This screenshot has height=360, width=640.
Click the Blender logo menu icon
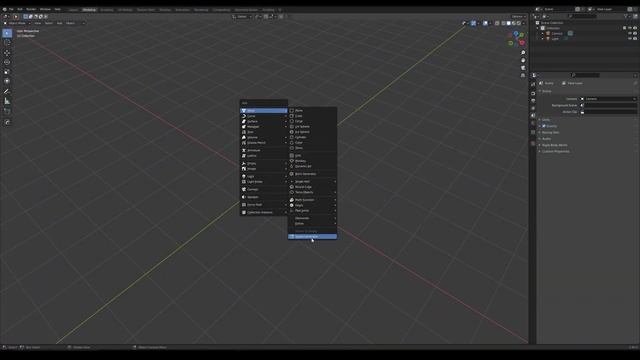click(5, 9)
